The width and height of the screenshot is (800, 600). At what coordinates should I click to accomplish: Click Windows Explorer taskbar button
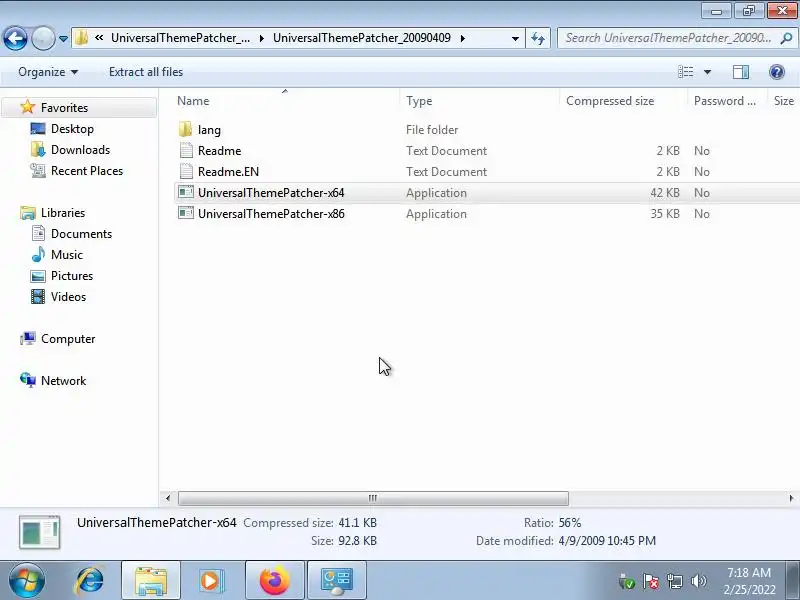click(x=151, y=580)
